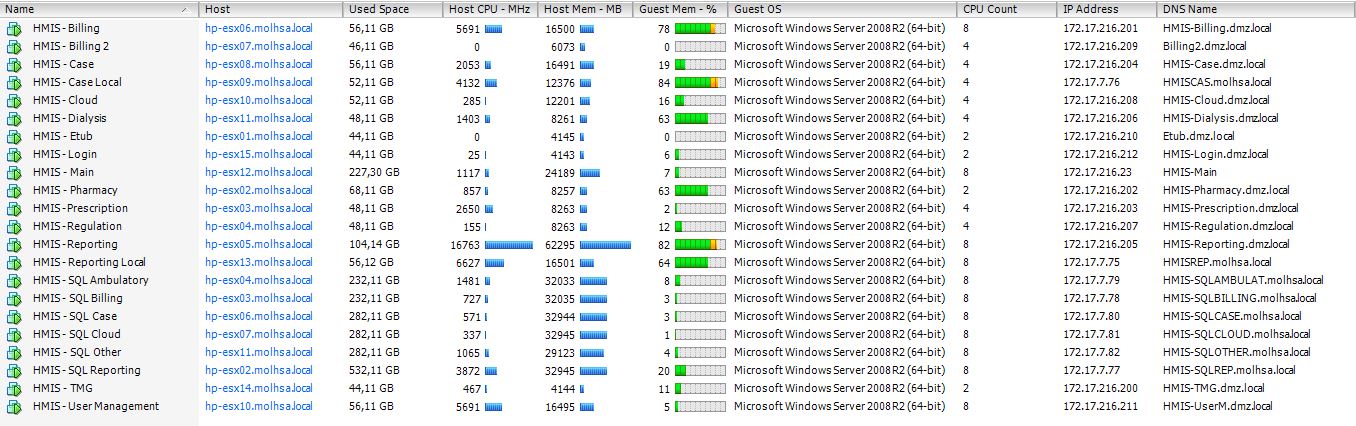Sort by the CPU Count column

point(990,9)
